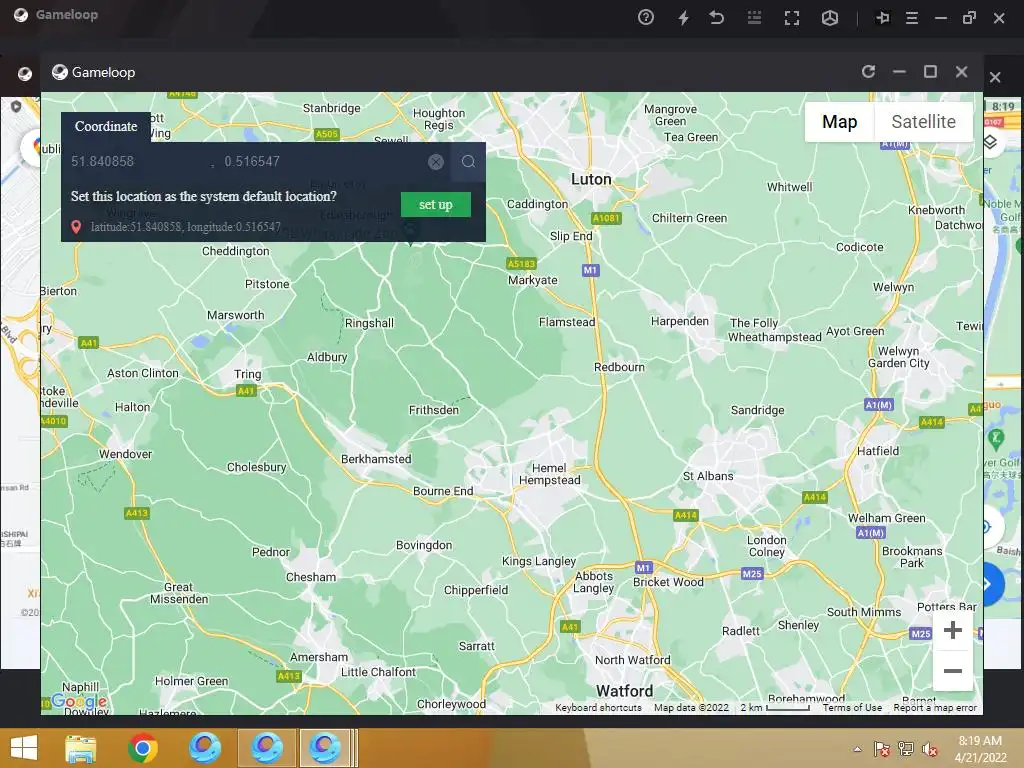Click the Welwyn Garden City label
1024x768 pixels.
click(x=899, y=357)
